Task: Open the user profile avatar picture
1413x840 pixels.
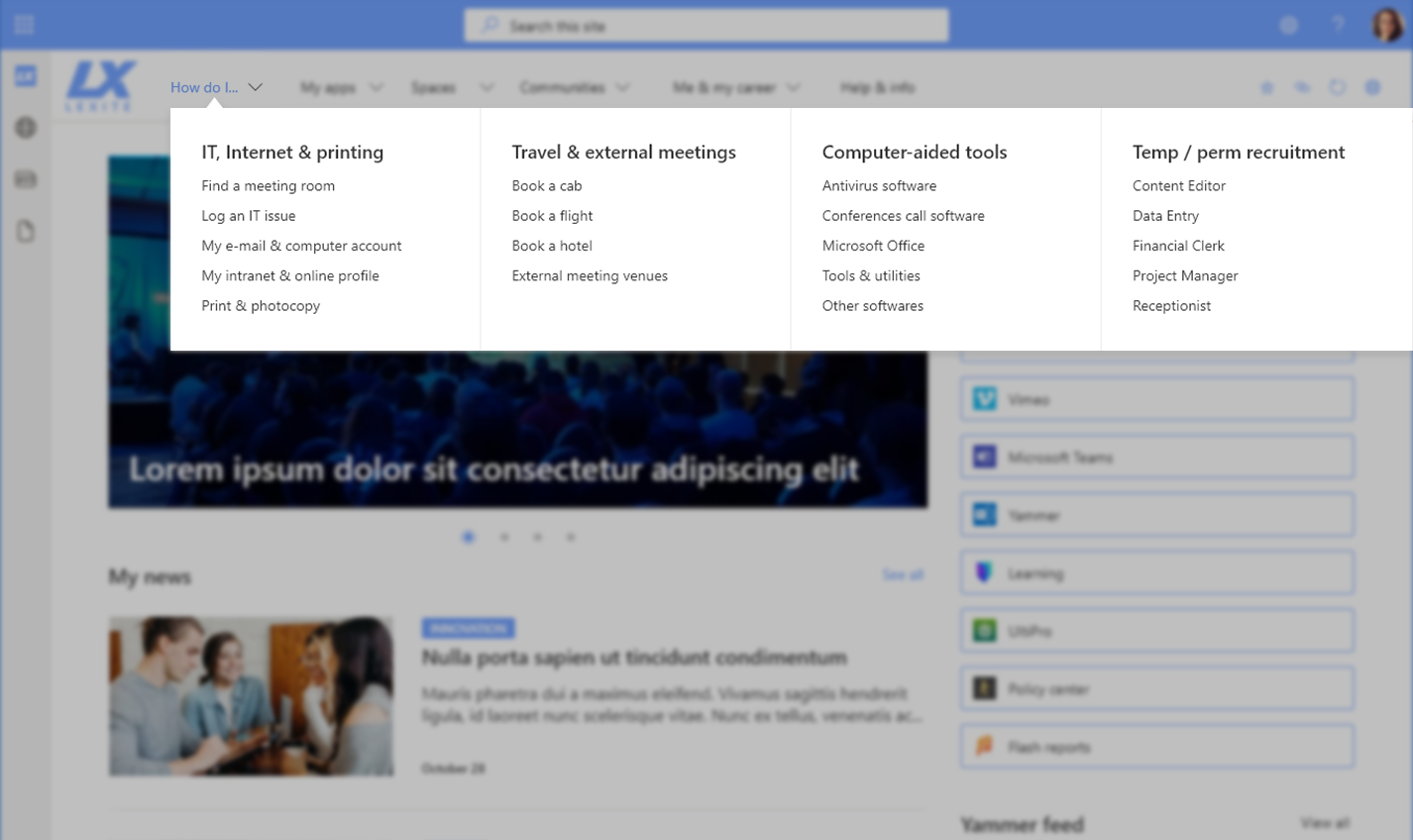Action: [x=1385, y=25]
